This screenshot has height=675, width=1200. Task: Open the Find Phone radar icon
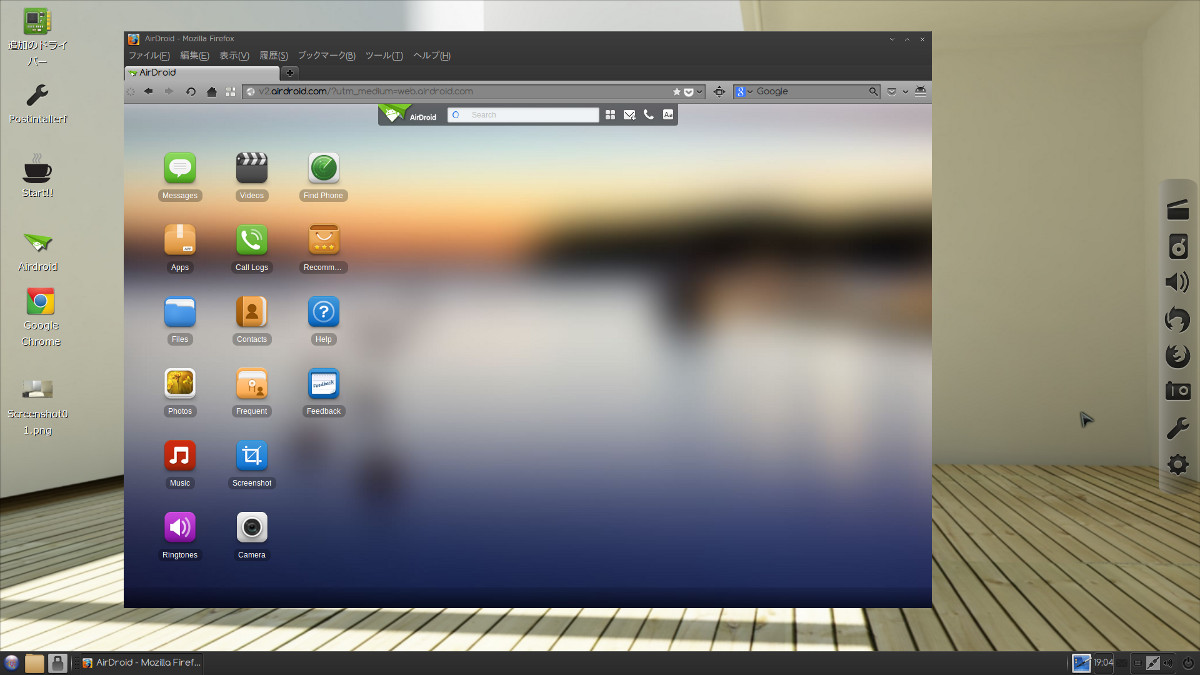tap(324, 167)
